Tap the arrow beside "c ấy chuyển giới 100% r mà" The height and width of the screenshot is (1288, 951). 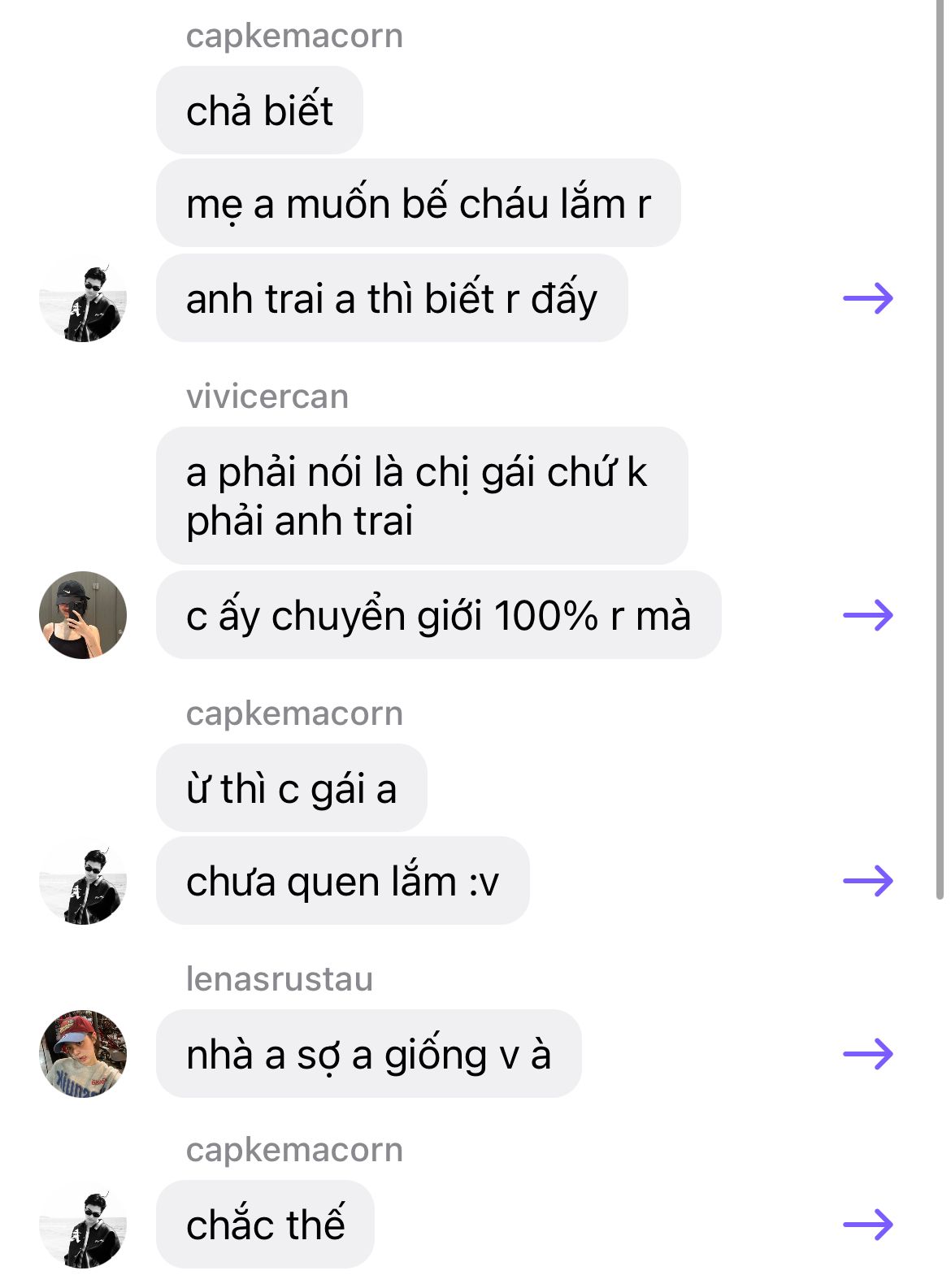tap(868, 615)
